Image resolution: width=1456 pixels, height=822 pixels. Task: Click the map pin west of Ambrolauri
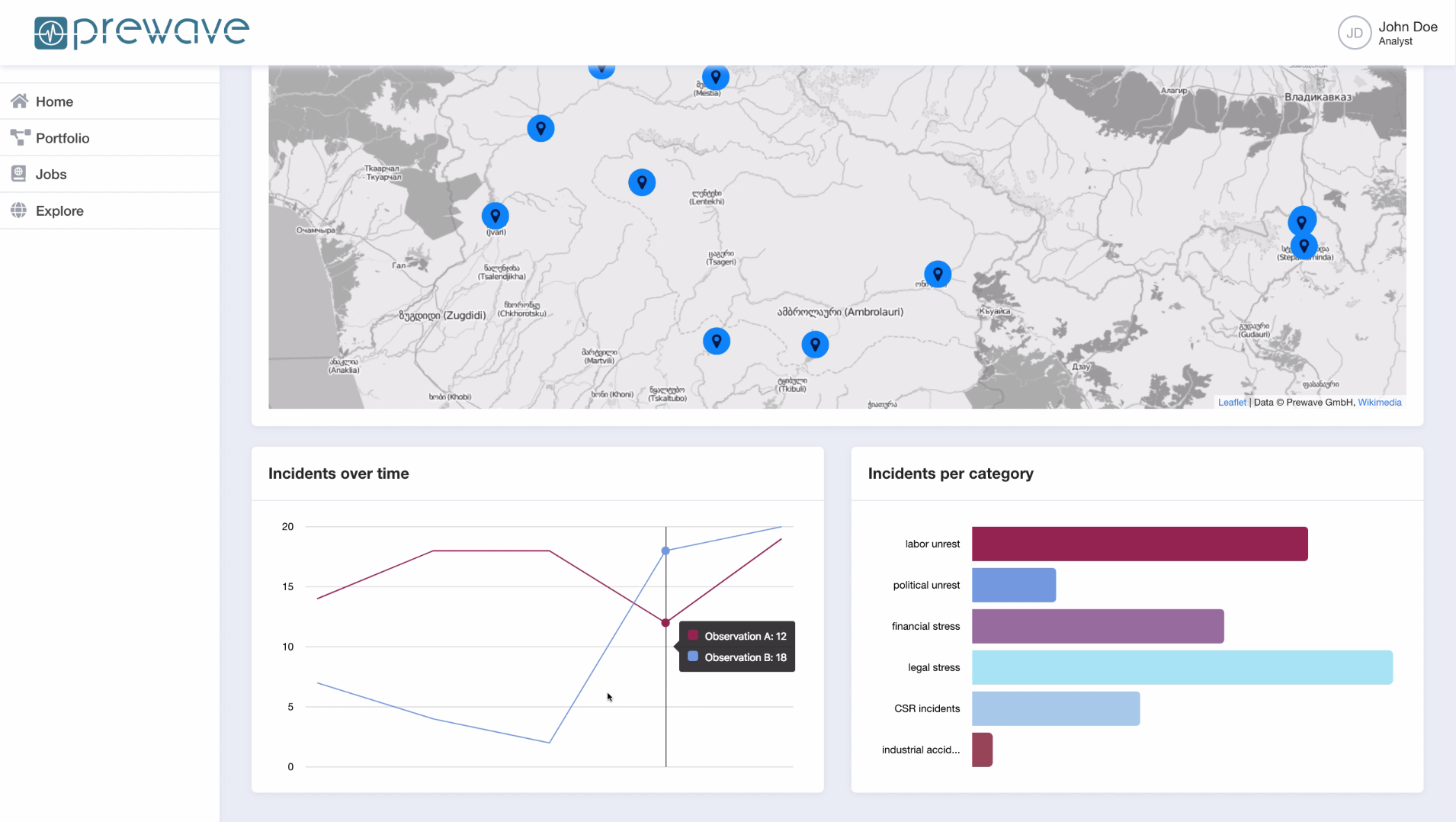716,341
